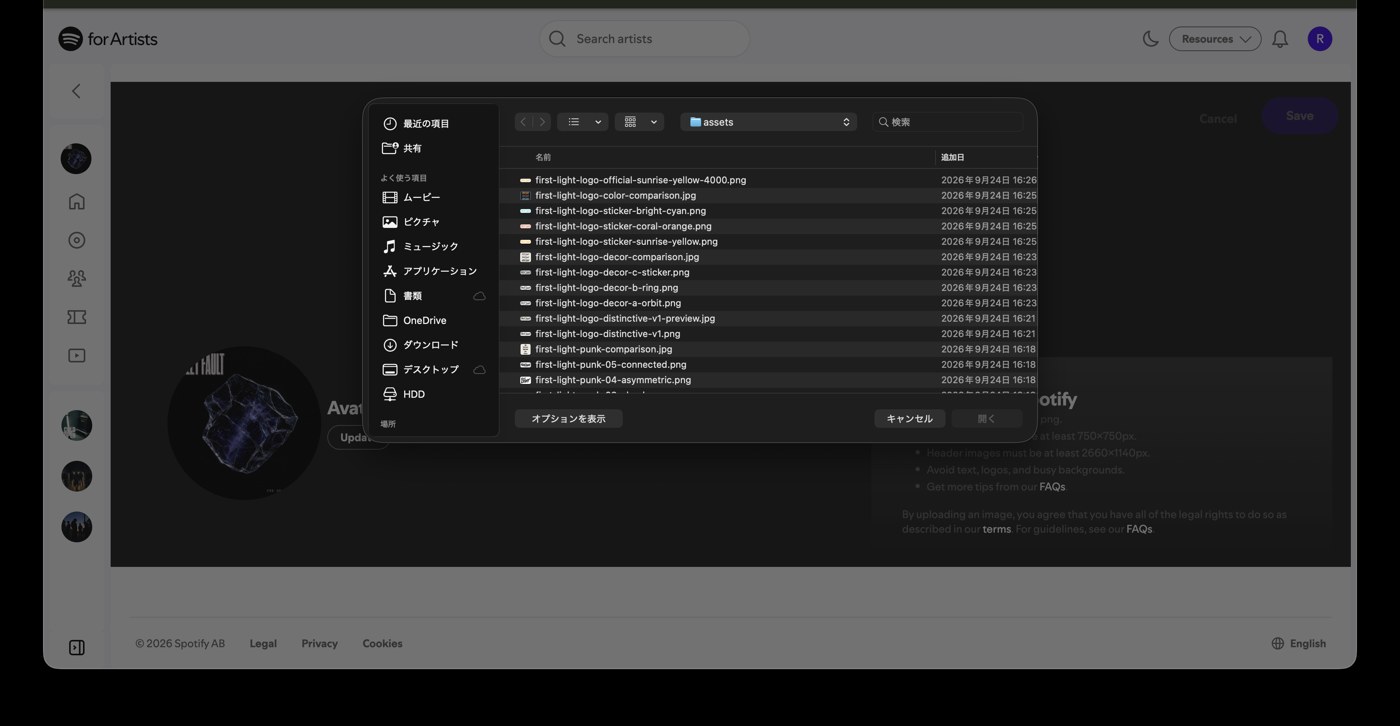This screenshot has width=1400, height=726.
Task: Toggle dark mode moon icon
Action: tap(1150, 39)
